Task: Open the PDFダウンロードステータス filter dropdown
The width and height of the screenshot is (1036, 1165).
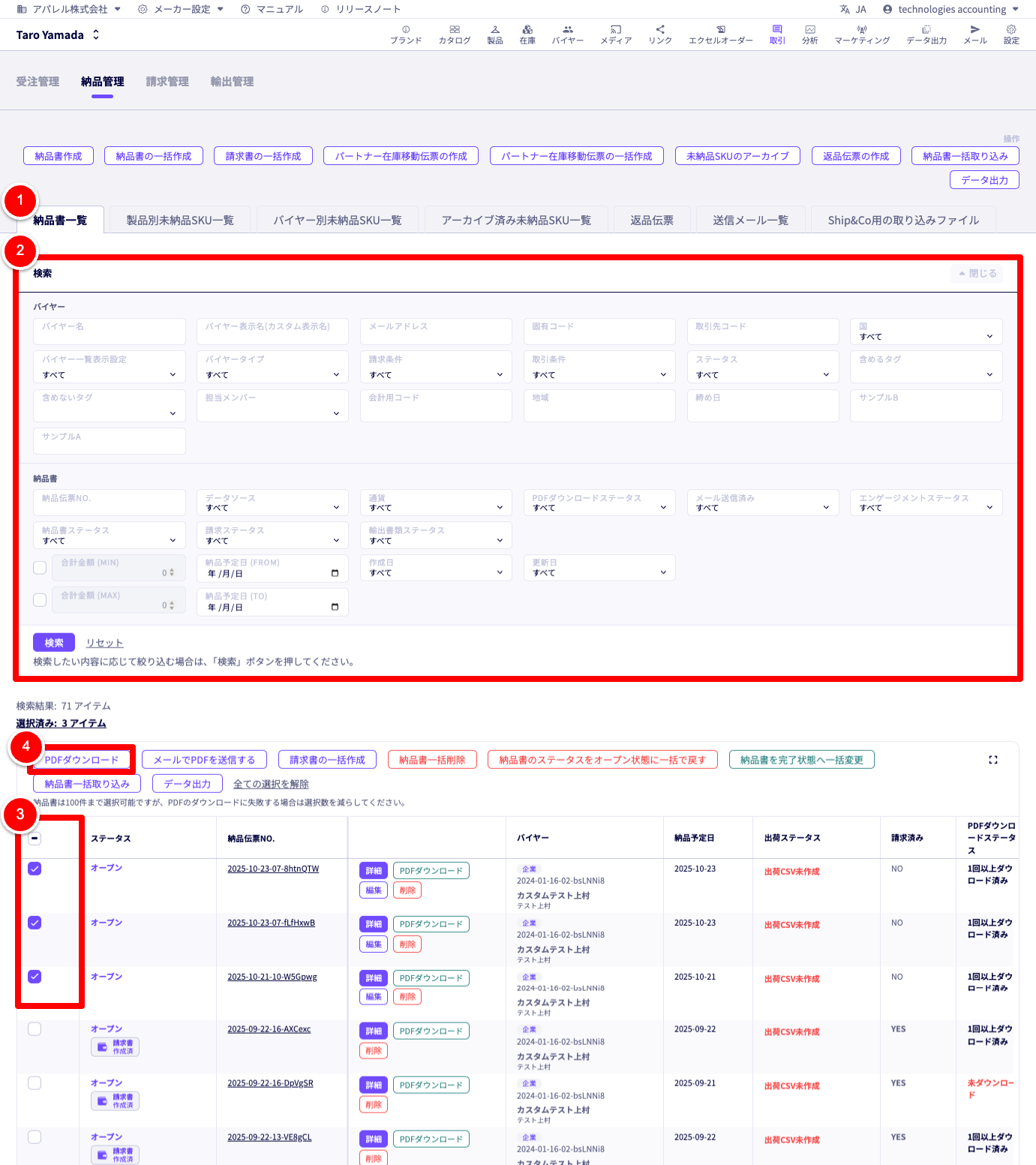Action: 599,503
